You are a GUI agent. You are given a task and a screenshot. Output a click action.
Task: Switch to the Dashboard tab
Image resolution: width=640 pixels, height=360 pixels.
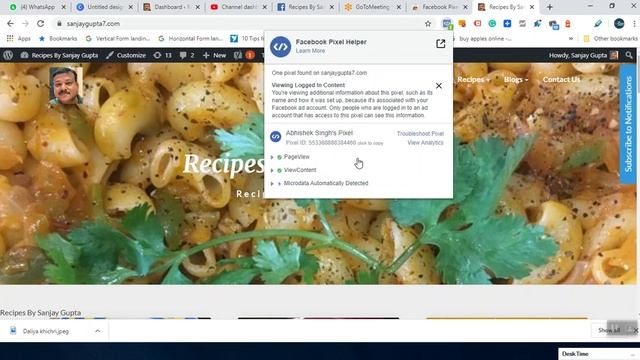click(x=171, y=7)
